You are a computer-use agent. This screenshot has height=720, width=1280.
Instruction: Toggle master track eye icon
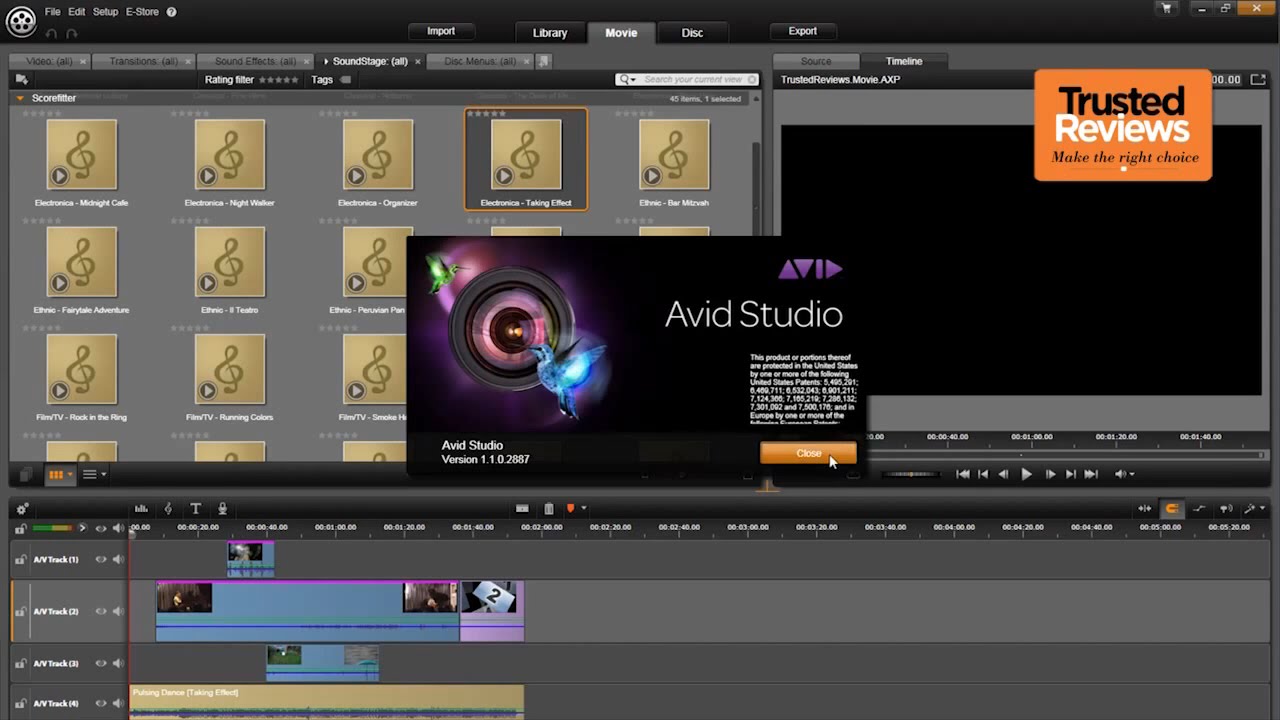pyautogui.click(x=100, y=528)
